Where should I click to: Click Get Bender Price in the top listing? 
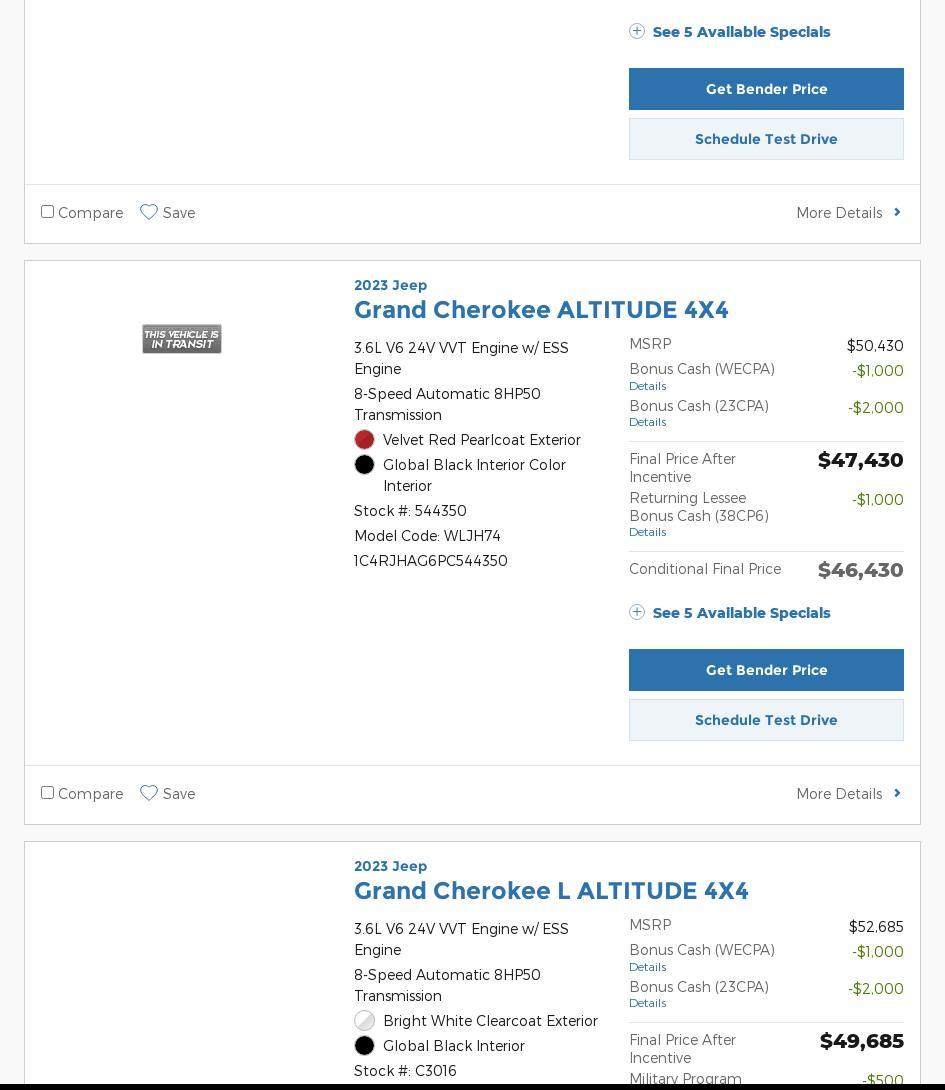coord(766,89)
